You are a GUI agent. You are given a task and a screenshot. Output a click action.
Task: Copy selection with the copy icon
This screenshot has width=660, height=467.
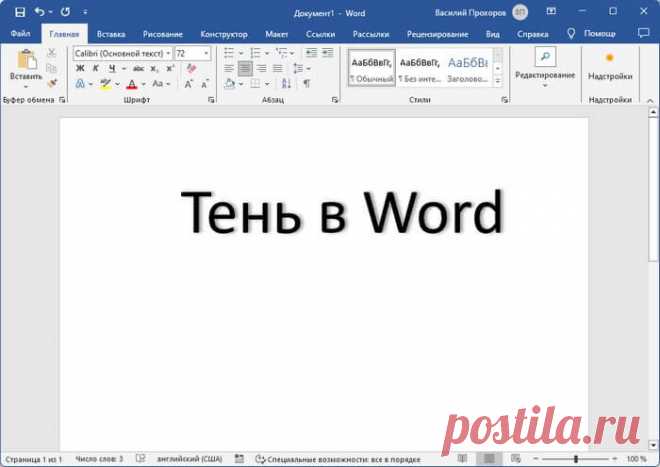click(x=52, y=68)
